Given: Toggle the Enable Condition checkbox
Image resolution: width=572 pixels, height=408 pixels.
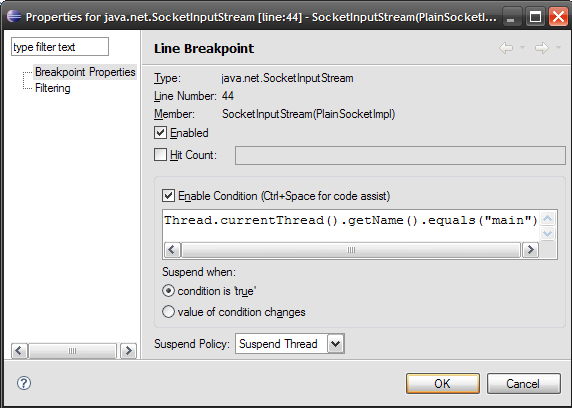Looking at the screenshot, I should tap(169, 196).
